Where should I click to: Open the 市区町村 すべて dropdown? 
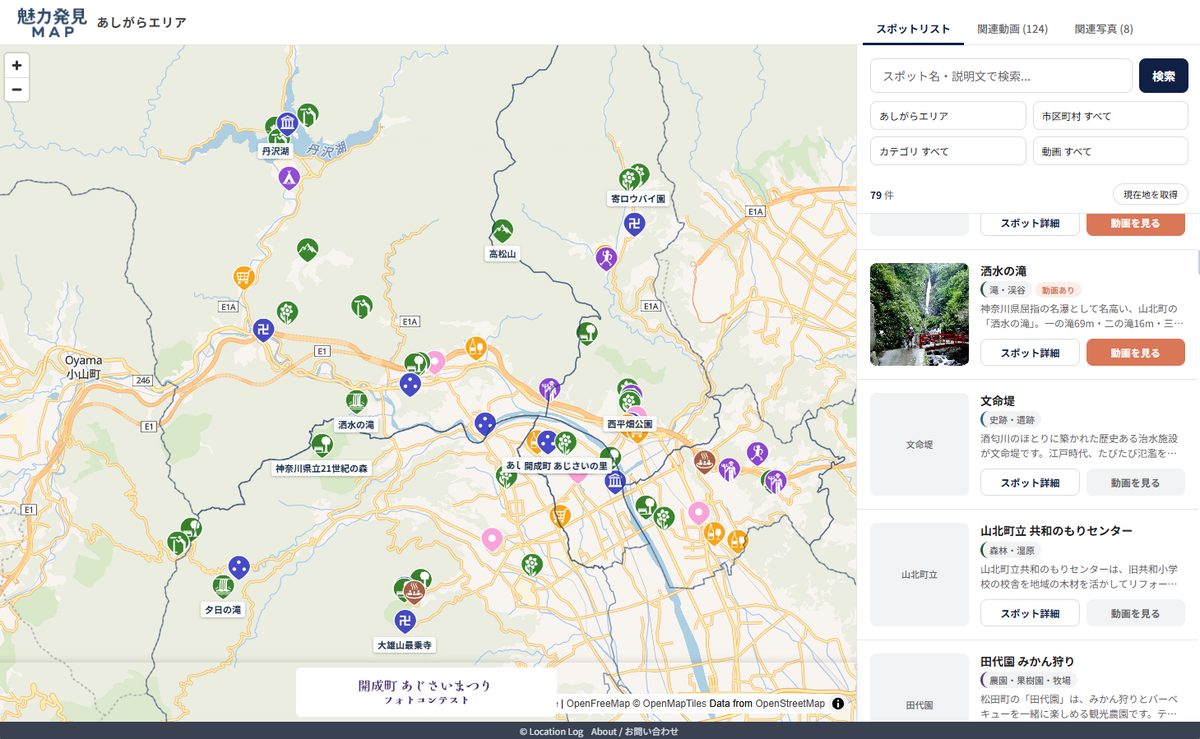click(1111, 116)
